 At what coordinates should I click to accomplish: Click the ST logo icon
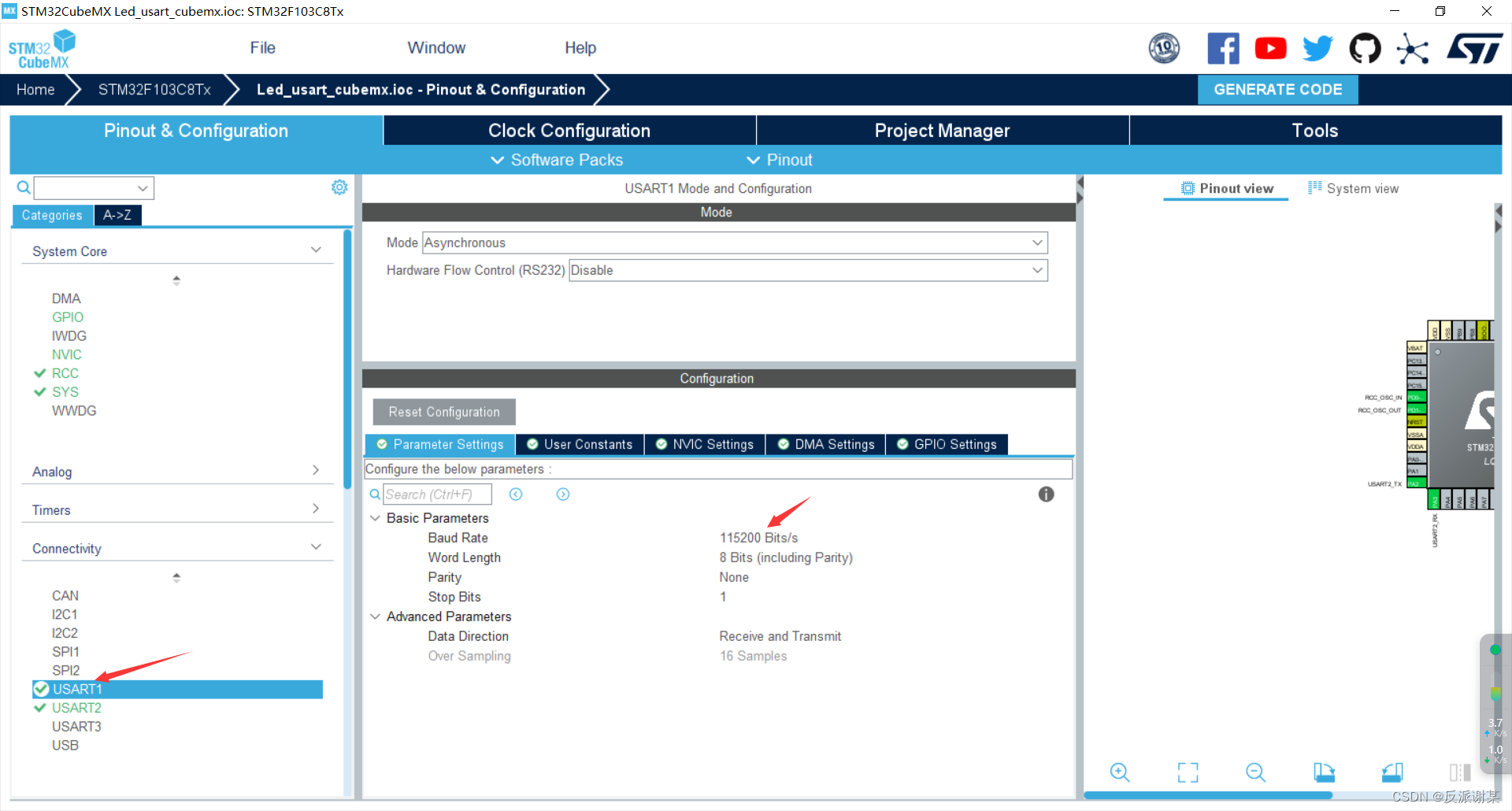pos(1474,48)
